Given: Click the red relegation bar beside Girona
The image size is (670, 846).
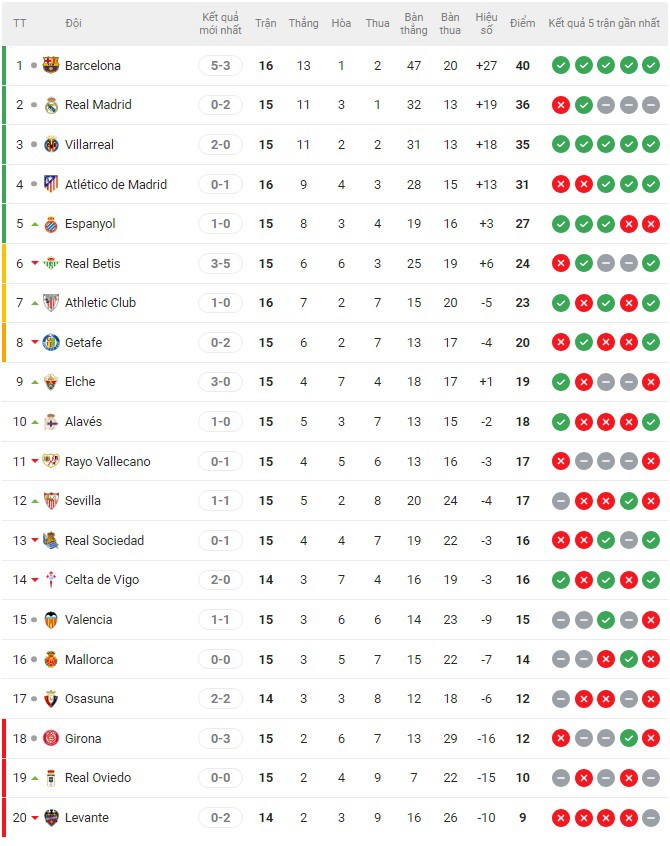Looking at the screenshot, I should [x=3, y=739].
